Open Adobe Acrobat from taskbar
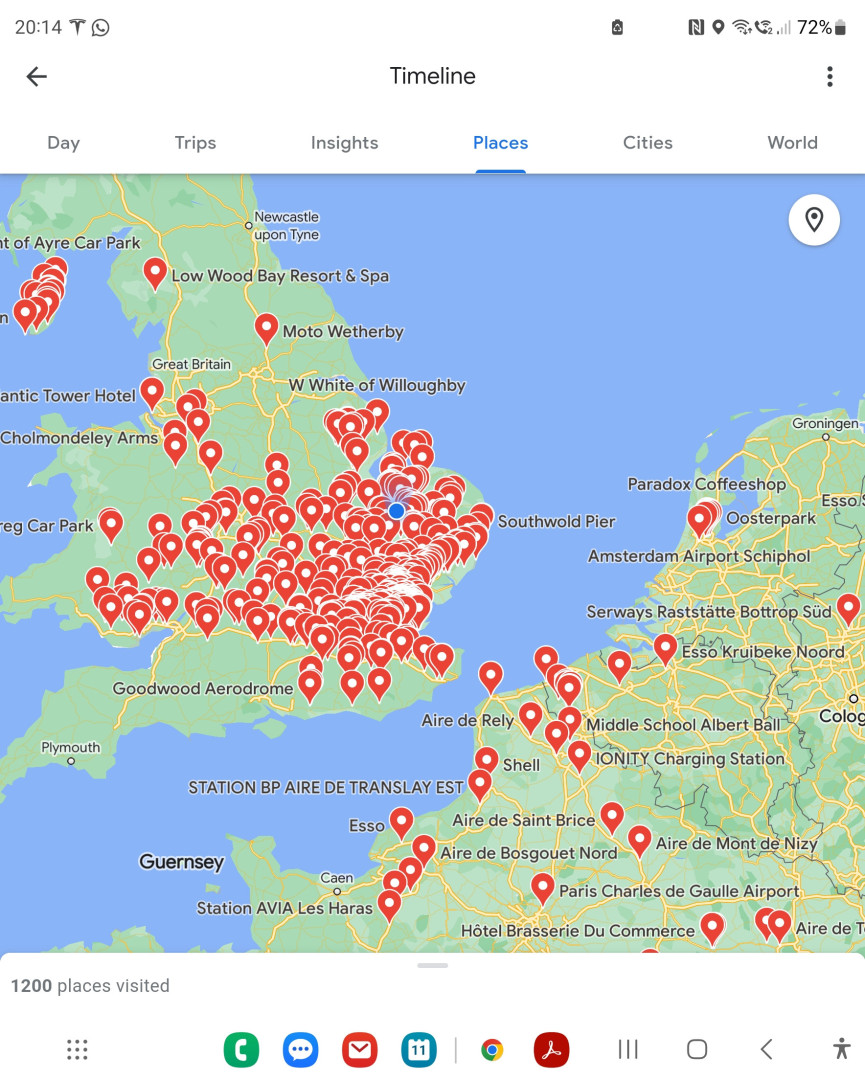The width and height of the screenshot is (865, 1080). pos(551,1050)
